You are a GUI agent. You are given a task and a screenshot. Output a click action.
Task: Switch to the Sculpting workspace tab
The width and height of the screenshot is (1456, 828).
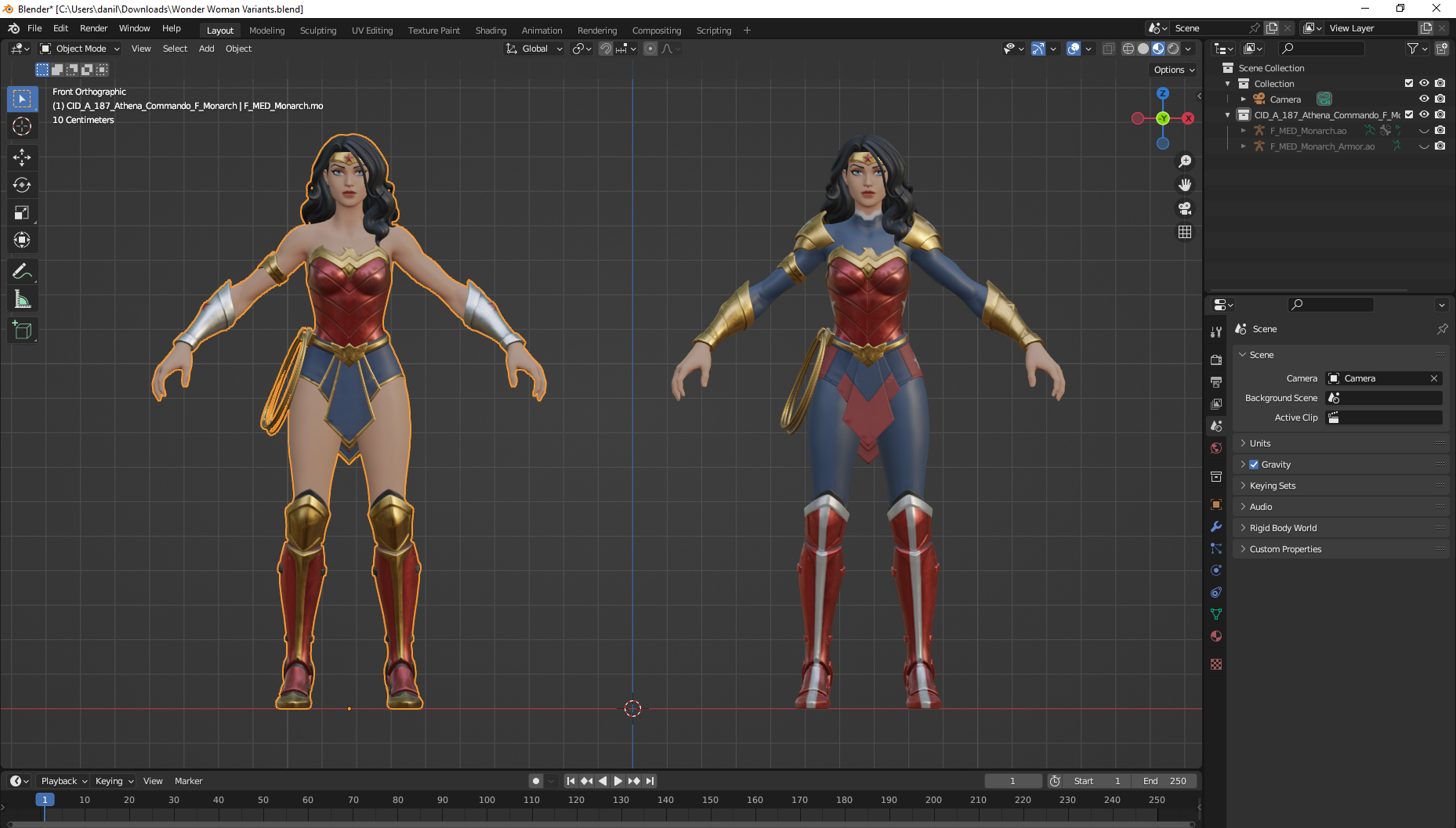tap(318, 31)
